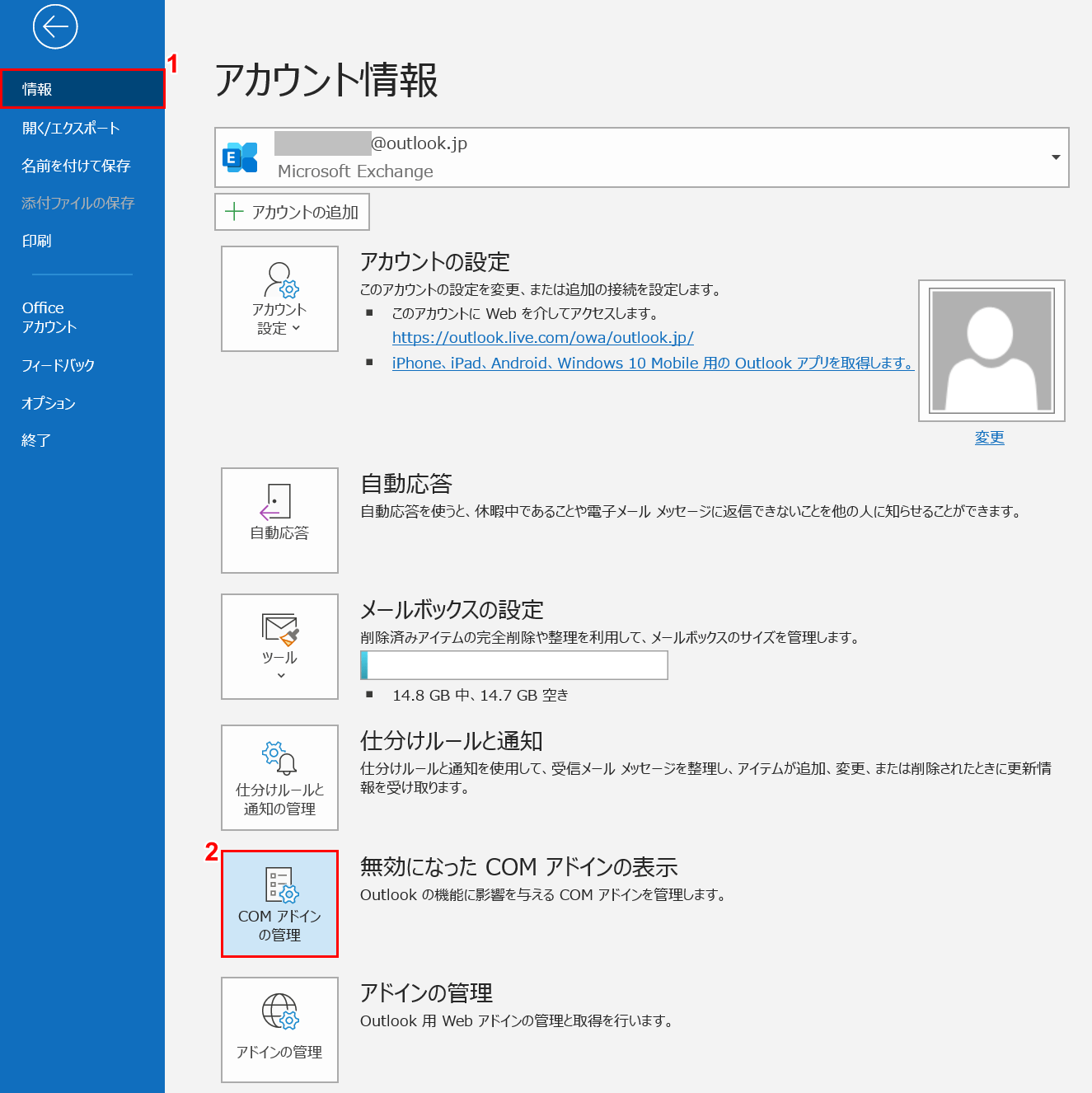Click the Exchange account icon
Viewport: 1092px width, 1093px height.
(x=241, y=157)
